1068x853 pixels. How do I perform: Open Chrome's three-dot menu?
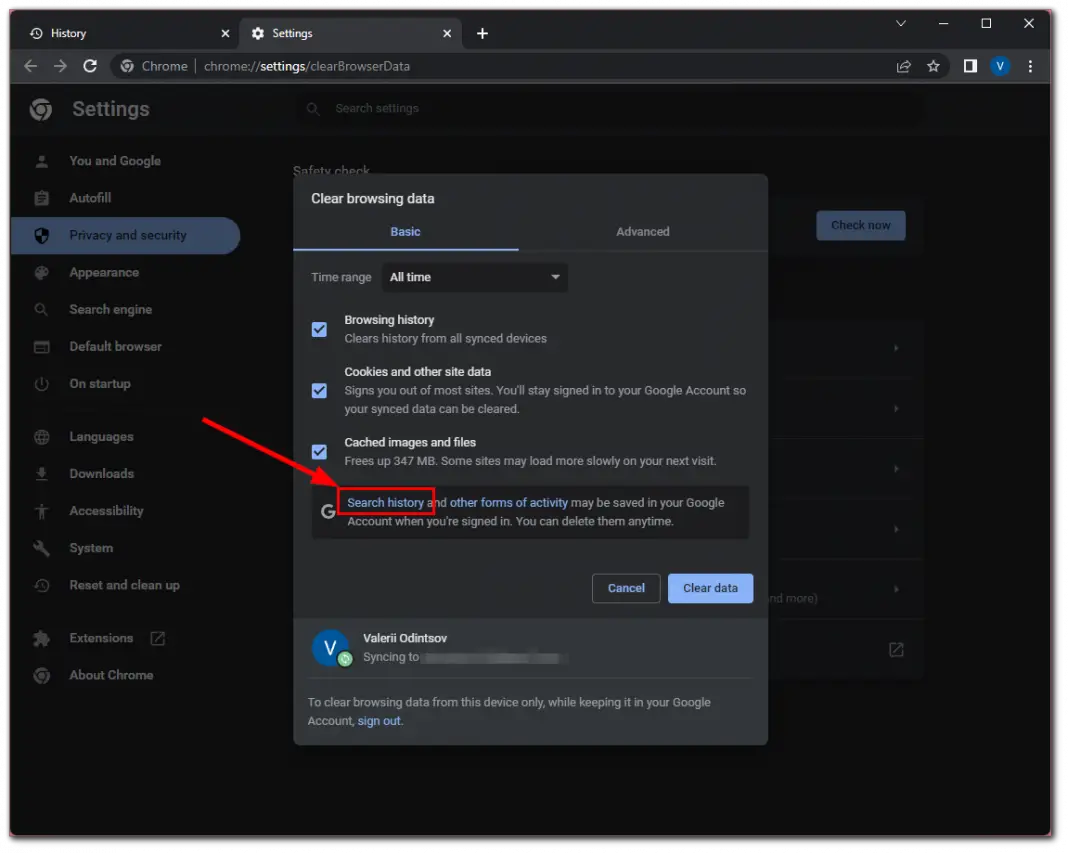[x=1030, y=66]
